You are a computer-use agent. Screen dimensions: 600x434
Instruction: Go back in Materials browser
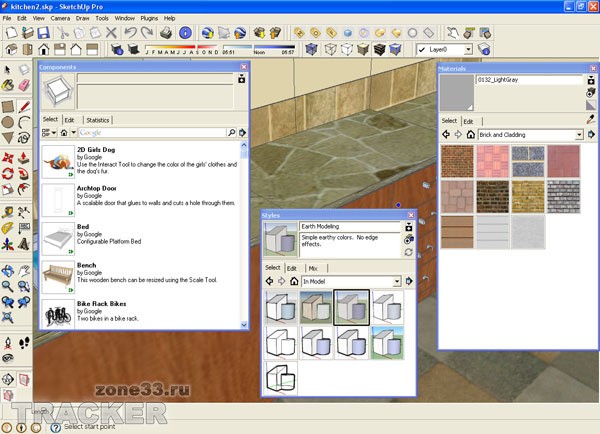tap(446, 134)
